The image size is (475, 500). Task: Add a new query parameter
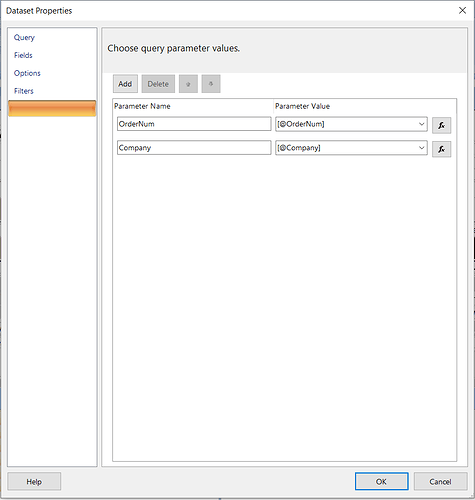tap(125, 84)
